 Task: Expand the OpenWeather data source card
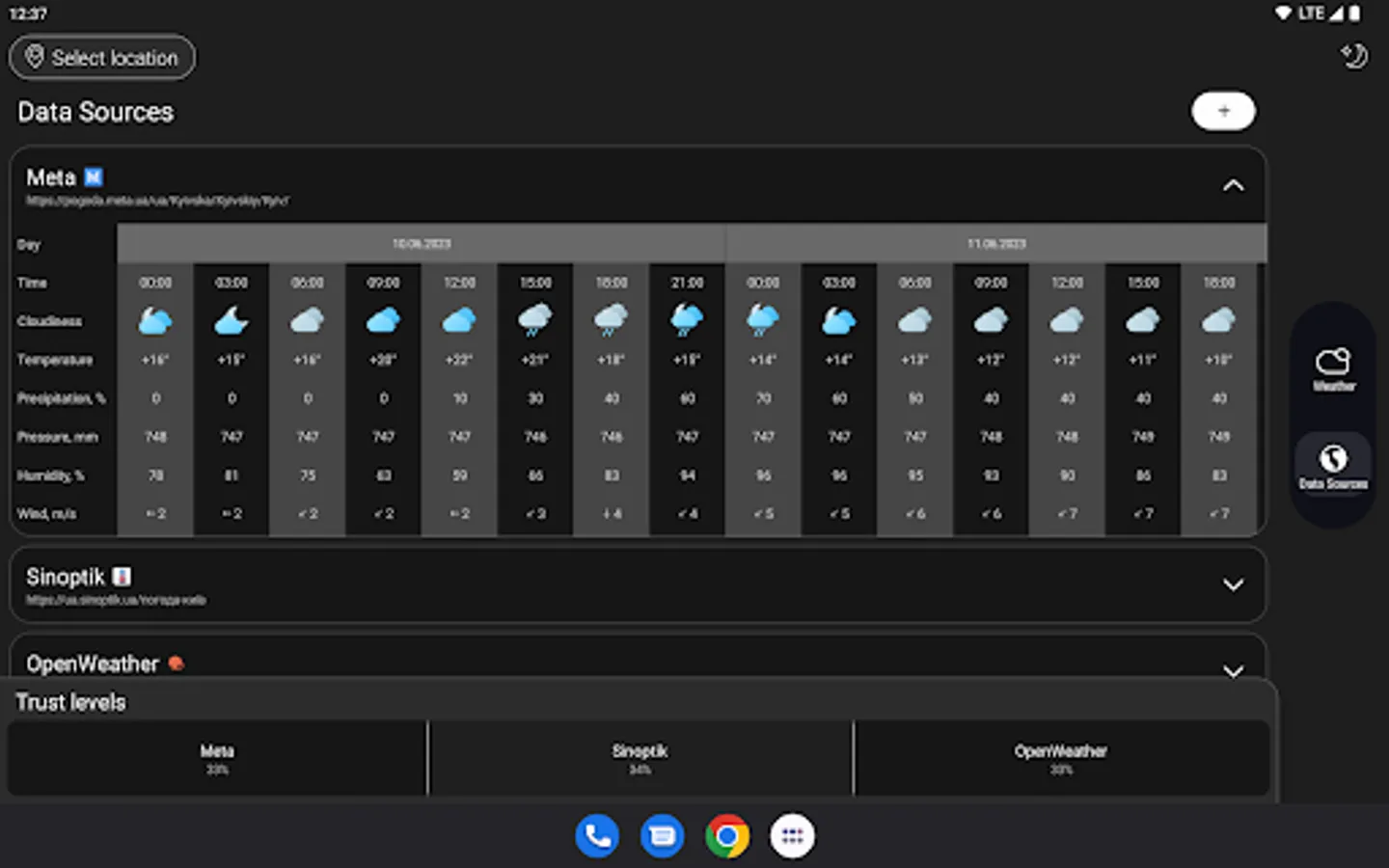(1233, 670)
